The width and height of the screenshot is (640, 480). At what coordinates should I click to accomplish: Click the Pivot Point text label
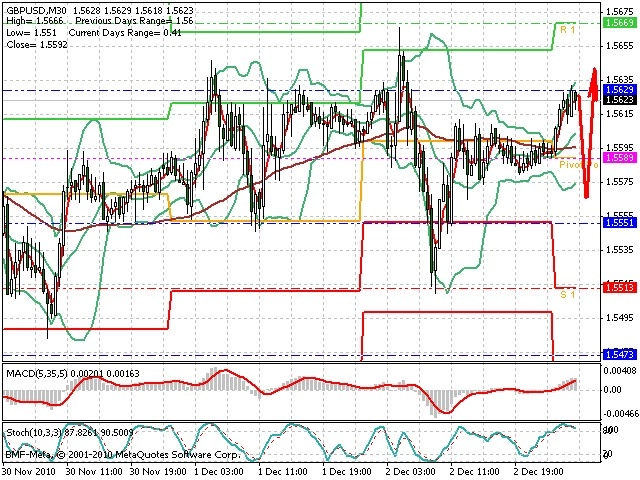point(578,165)
